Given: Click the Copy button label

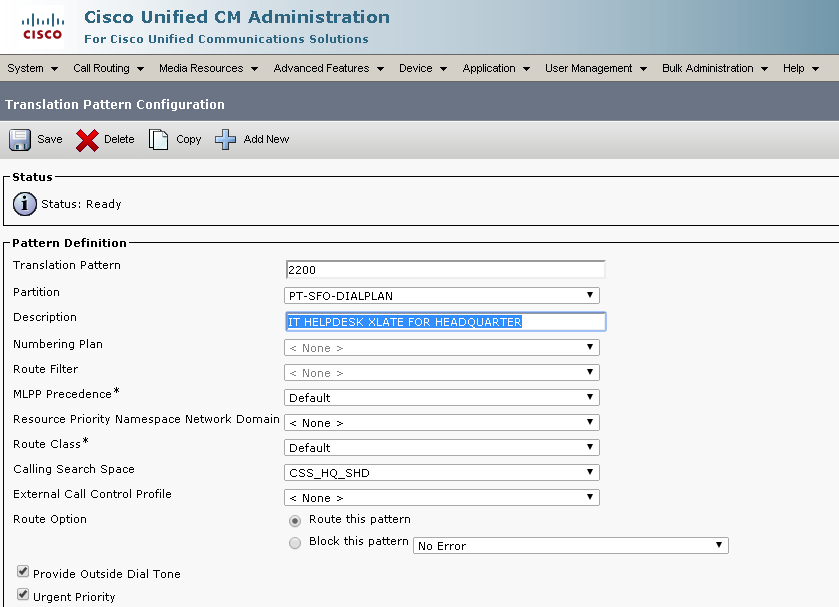Looking at the screenshot, I should [189, 140].
